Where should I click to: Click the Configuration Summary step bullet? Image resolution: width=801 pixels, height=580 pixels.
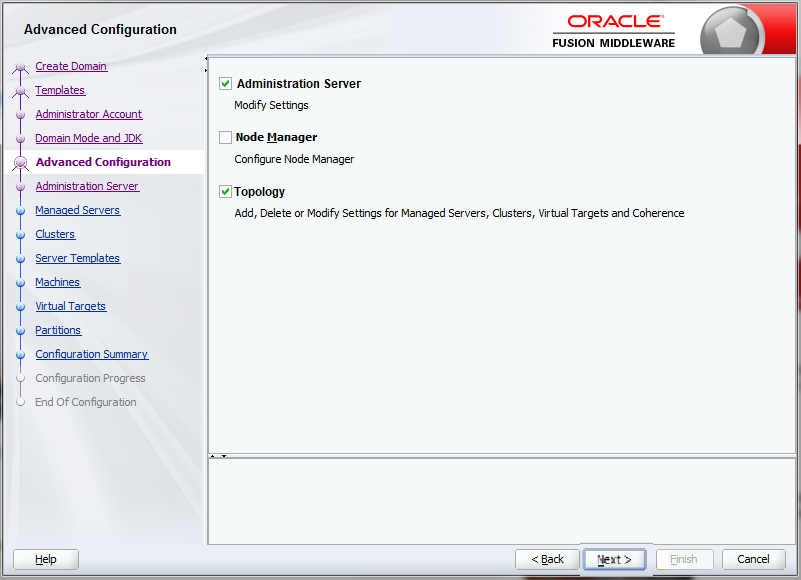[x=20, y=355]
